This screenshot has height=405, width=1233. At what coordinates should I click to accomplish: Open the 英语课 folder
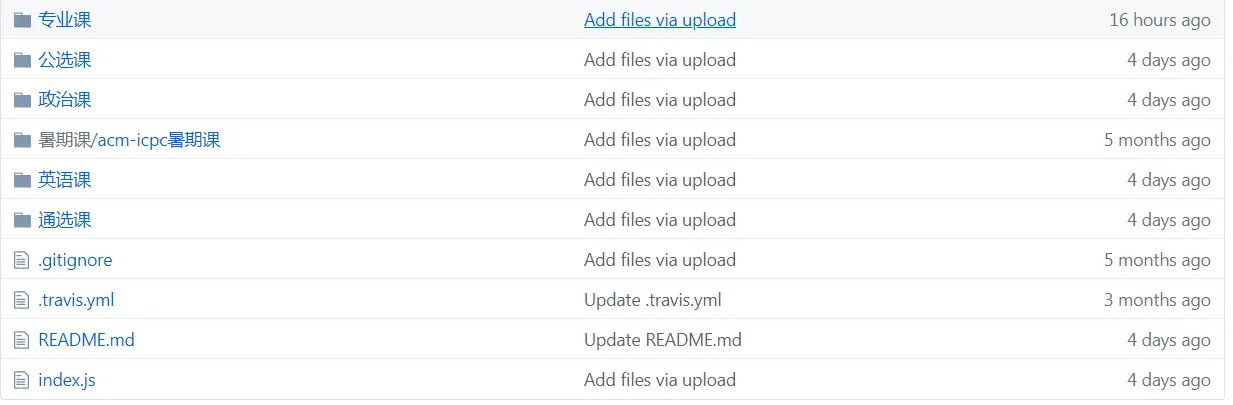(65, 180)
